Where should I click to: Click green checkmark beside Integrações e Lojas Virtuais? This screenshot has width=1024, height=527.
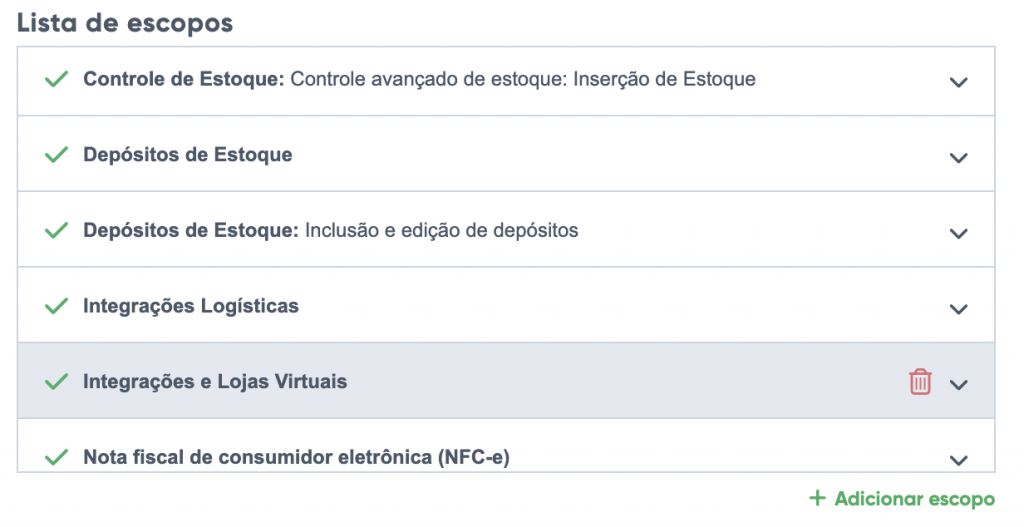click(x=56, y=382)
